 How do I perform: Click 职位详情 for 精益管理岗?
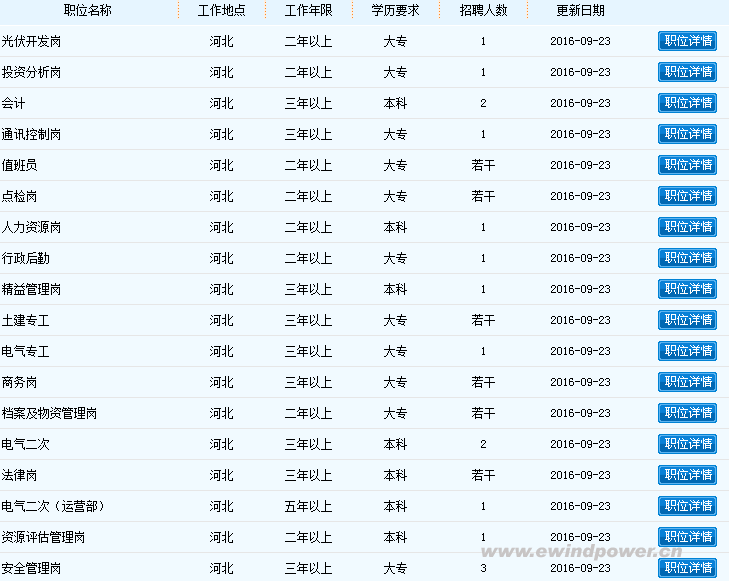687,289
